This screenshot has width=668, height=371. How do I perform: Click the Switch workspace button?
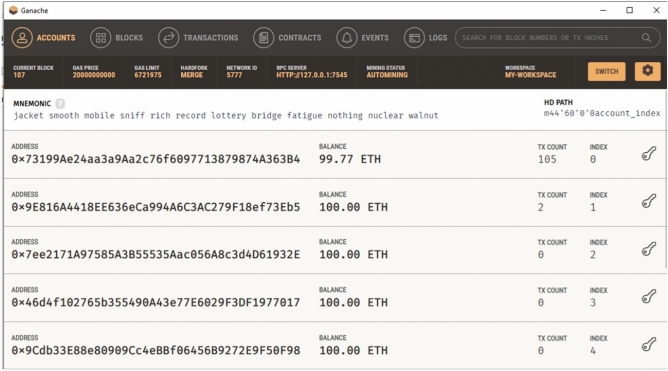coord(607,71)
